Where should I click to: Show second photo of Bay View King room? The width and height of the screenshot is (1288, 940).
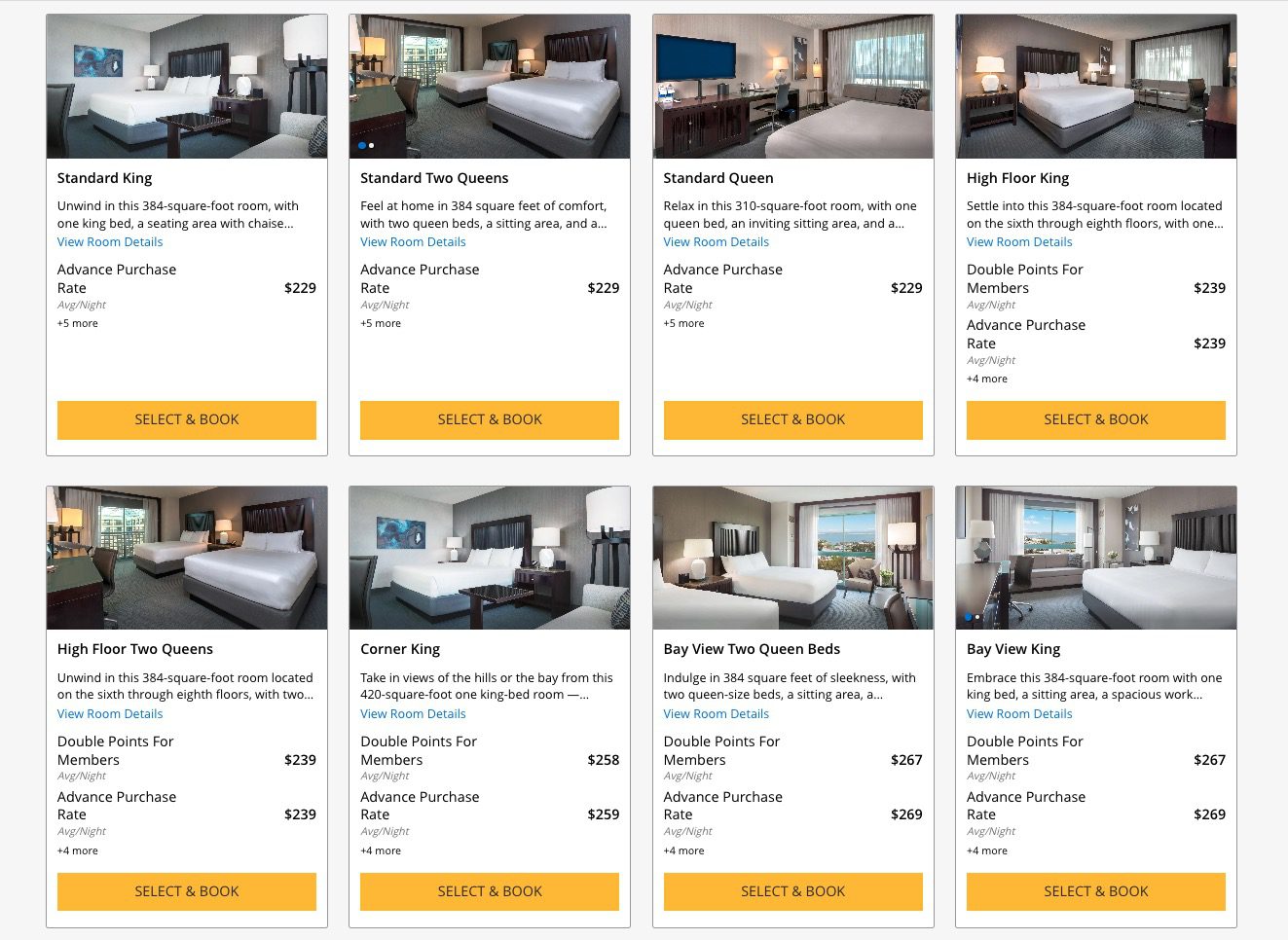point(978,616)
